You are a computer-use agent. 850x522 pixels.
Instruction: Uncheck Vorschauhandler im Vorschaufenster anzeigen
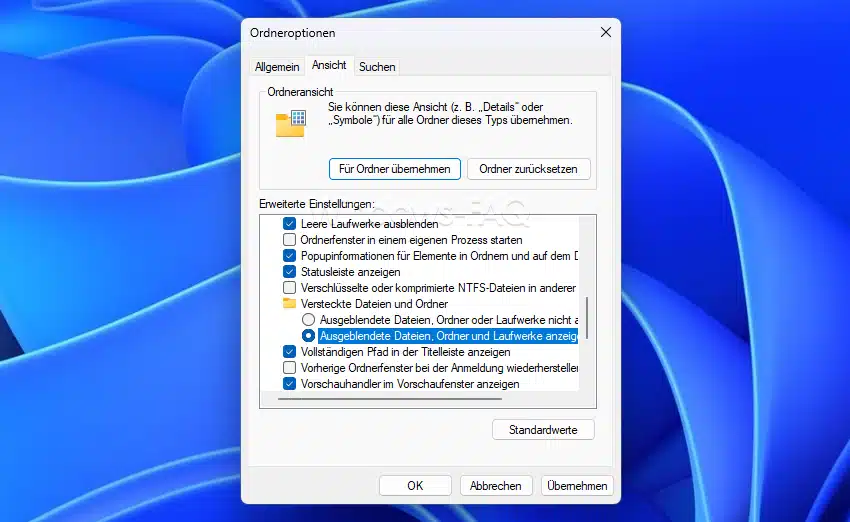click(x=290, y=383)
